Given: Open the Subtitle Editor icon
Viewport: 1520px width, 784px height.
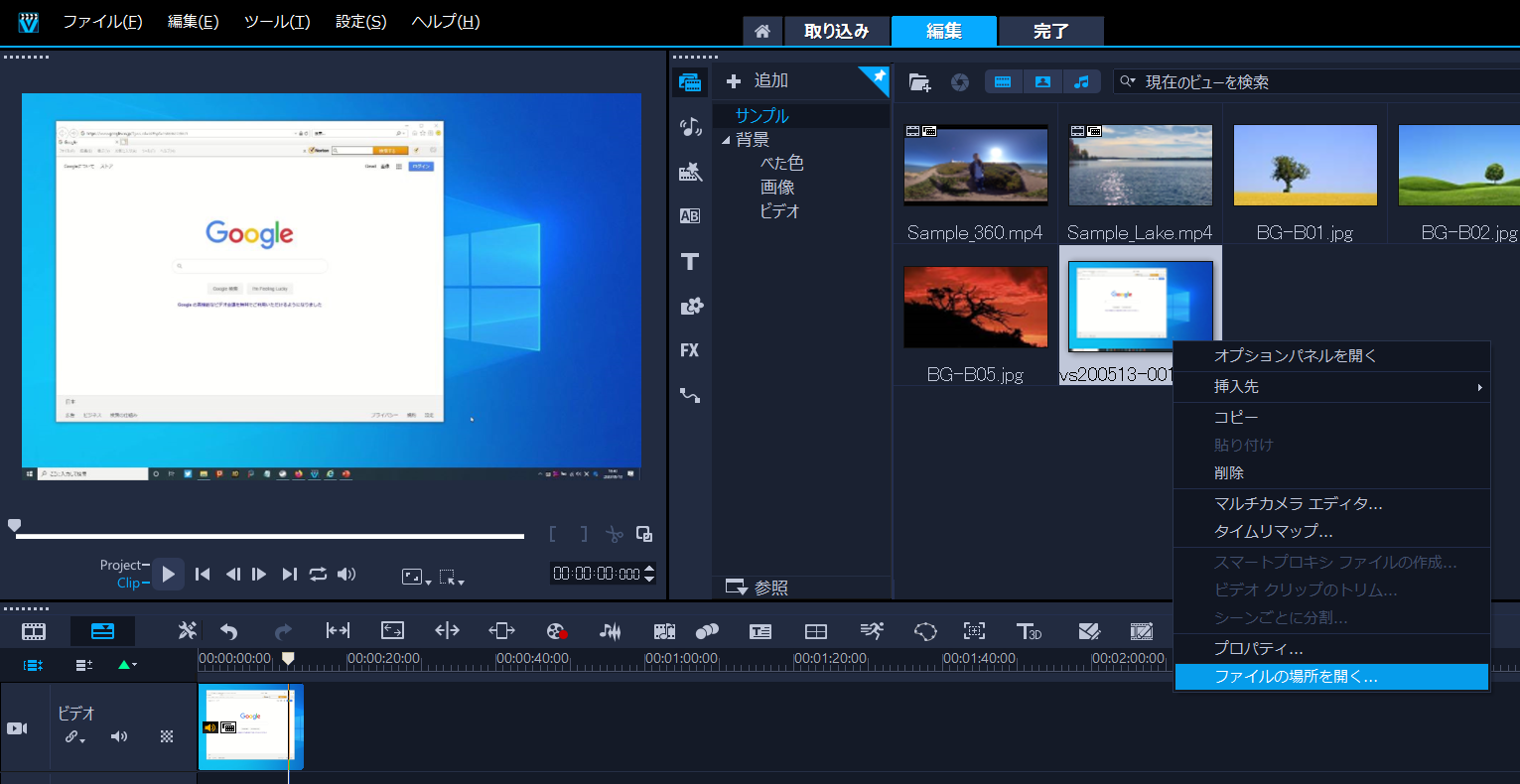Looking at the screenshot, I should pos(760,631).
